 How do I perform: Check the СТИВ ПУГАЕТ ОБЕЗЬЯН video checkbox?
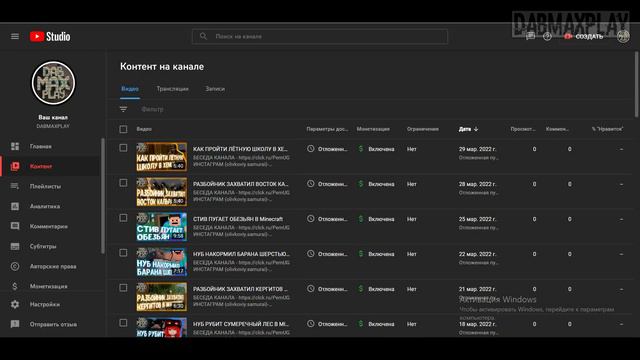pos(123,218)
